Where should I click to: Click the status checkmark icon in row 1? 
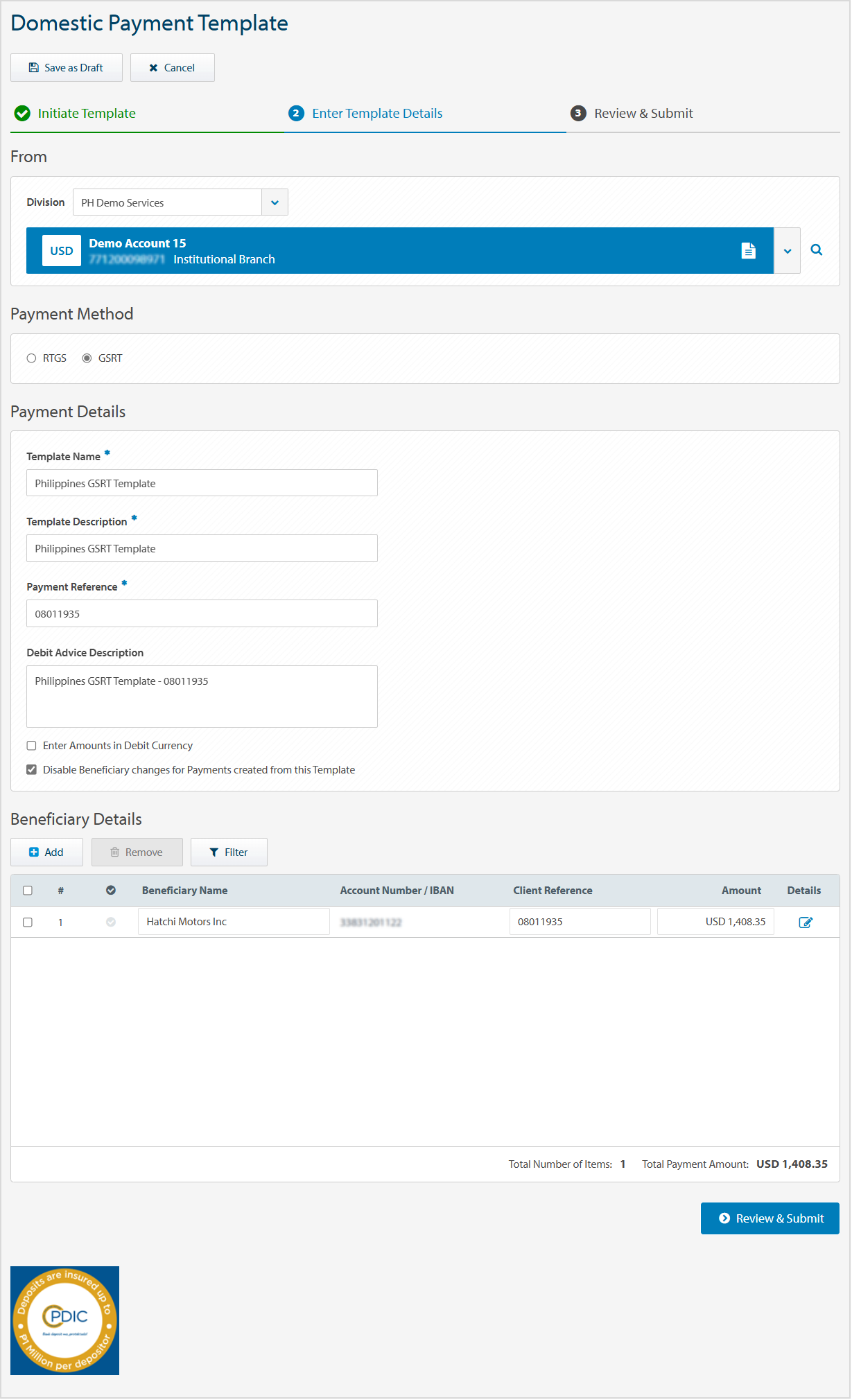111,922
